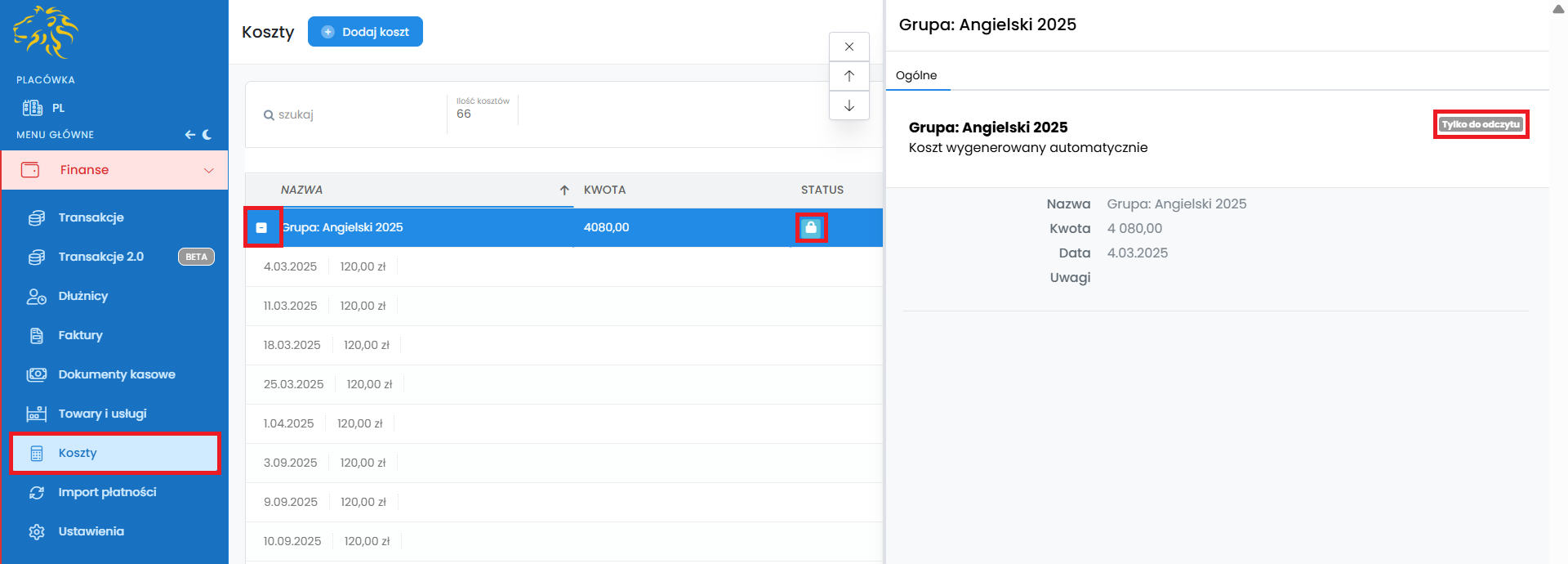The width and height of the screenshot is (1568, 564).
Task: Go to previous record with up arrow
Action: [849, 76]
